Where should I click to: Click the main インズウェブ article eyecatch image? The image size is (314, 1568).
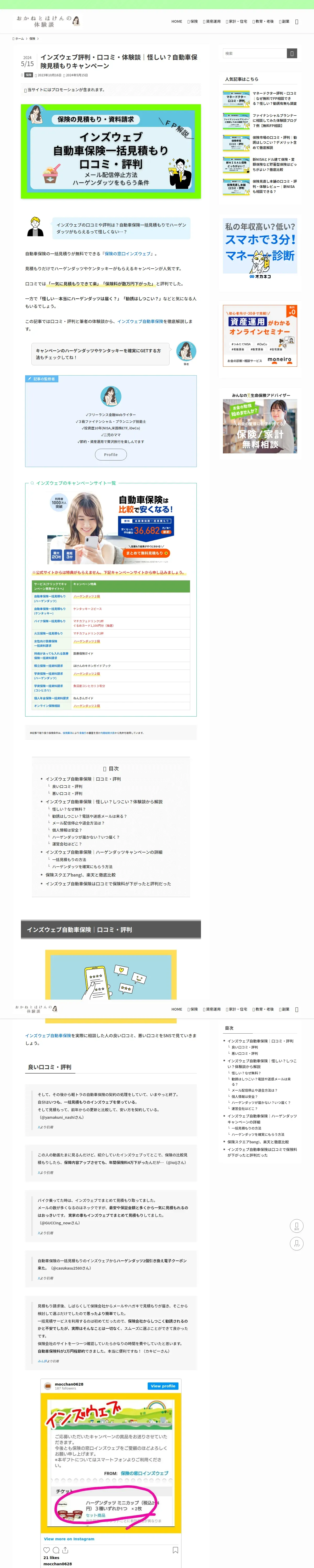111,151
